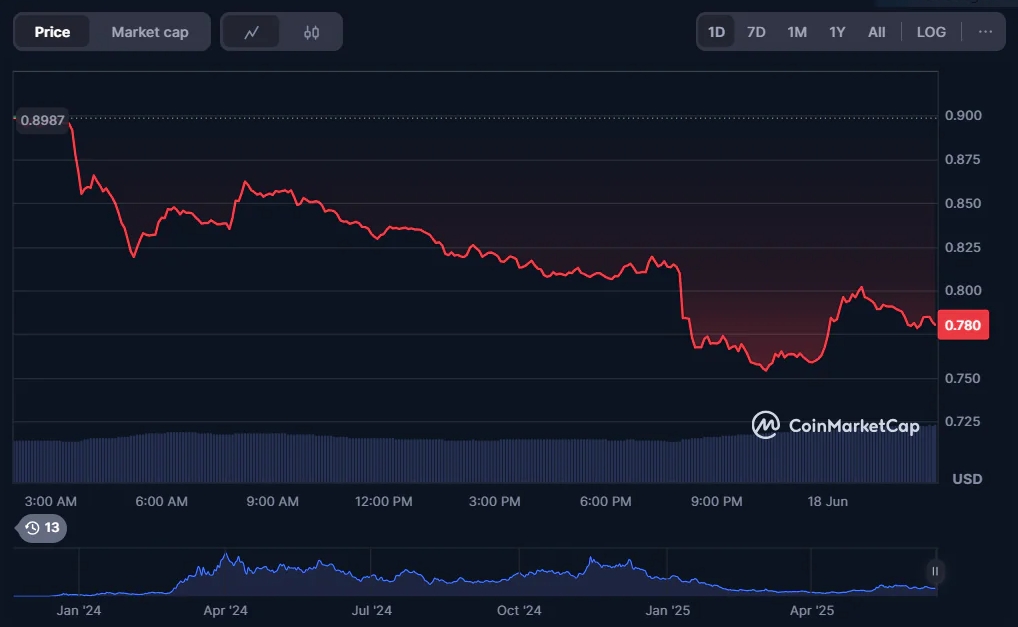The height and width of the screenshot is (627, 1018).
Task: Choose the 1Y time range
Action: click(x=837, y=32)
